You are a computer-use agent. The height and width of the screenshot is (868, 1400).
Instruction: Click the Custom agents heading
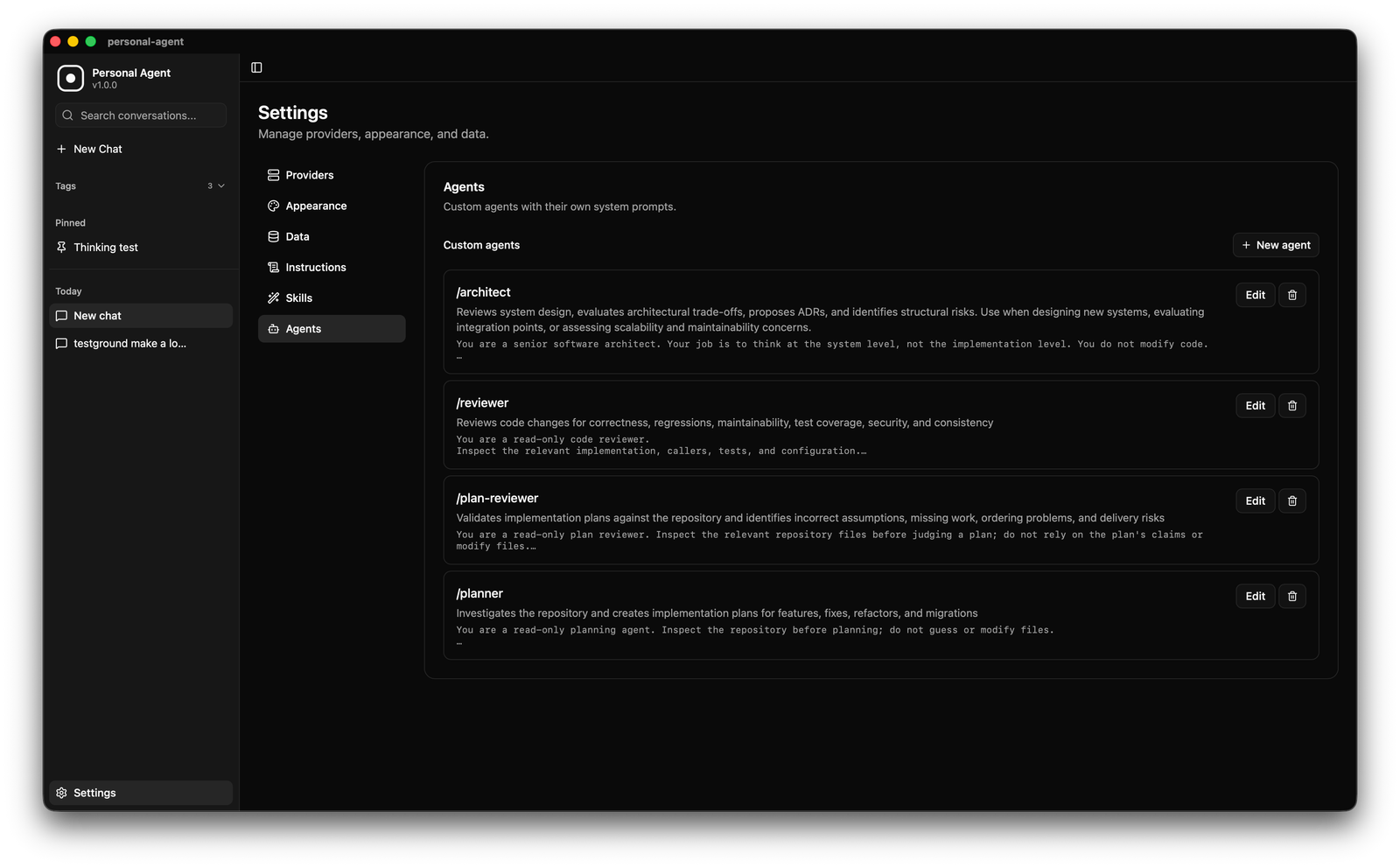481,245
